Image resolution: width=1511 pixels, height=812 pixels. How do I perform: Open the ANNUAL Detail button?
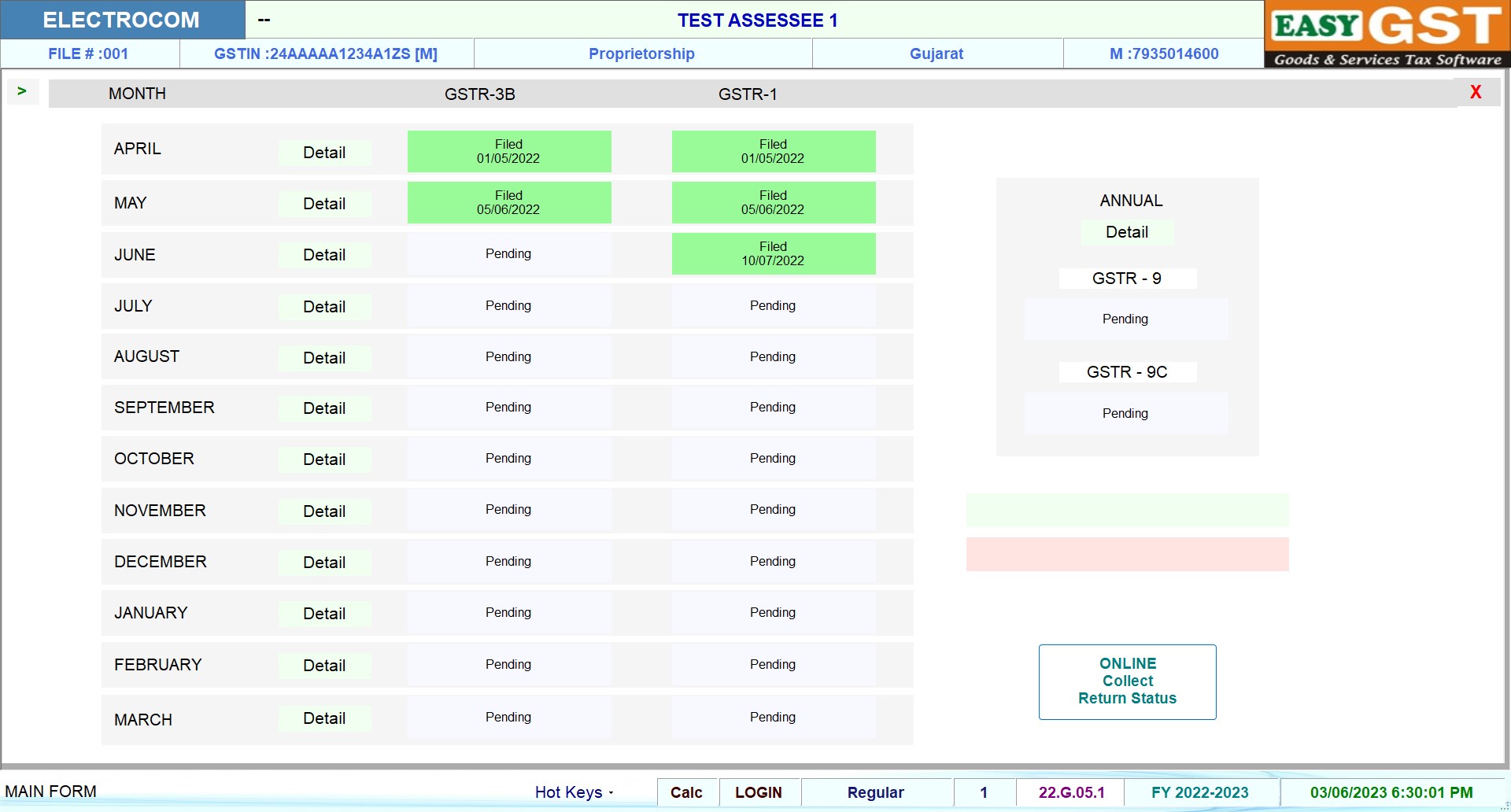pyautogui.click(x=1127, y=232)
